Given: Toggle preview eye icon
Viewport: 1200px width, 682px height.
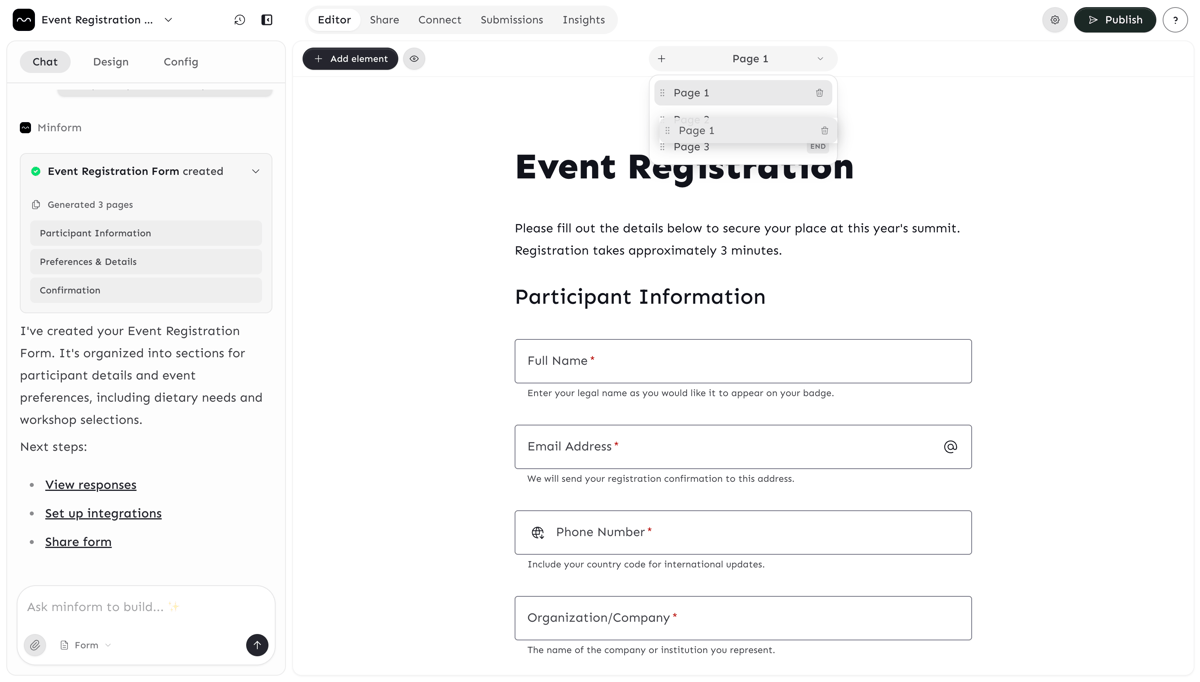Looking at the screenshot, I should click(414, 59).
